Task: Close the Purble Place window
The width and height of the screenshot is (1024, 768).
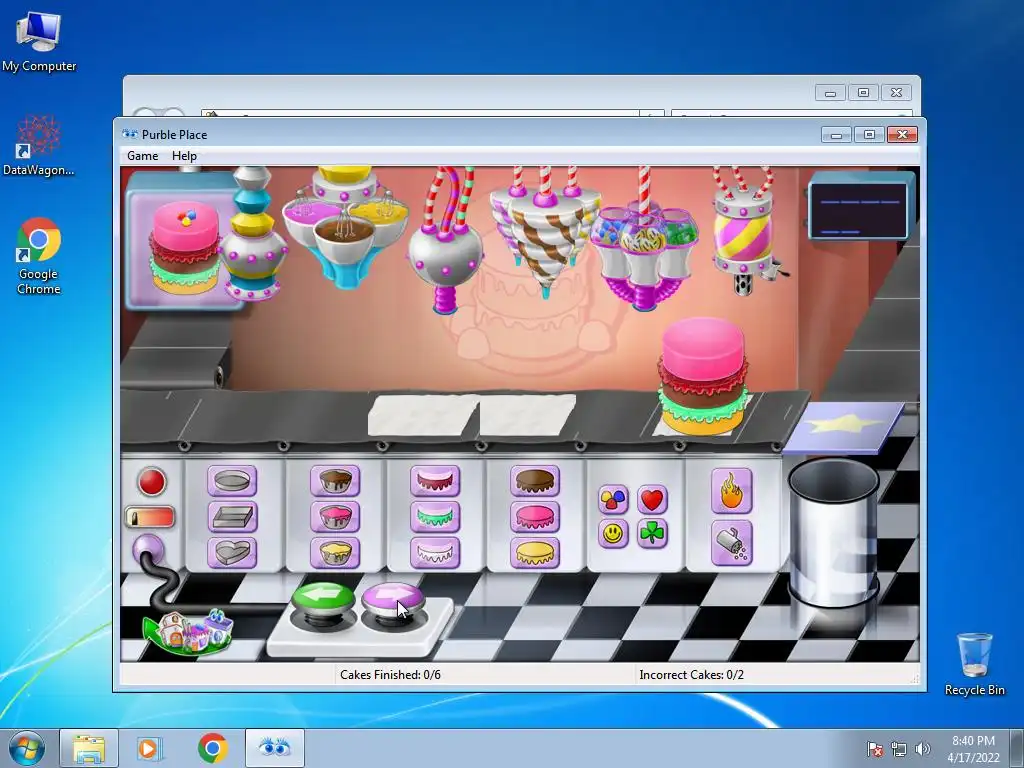Action: pos(903,135)
